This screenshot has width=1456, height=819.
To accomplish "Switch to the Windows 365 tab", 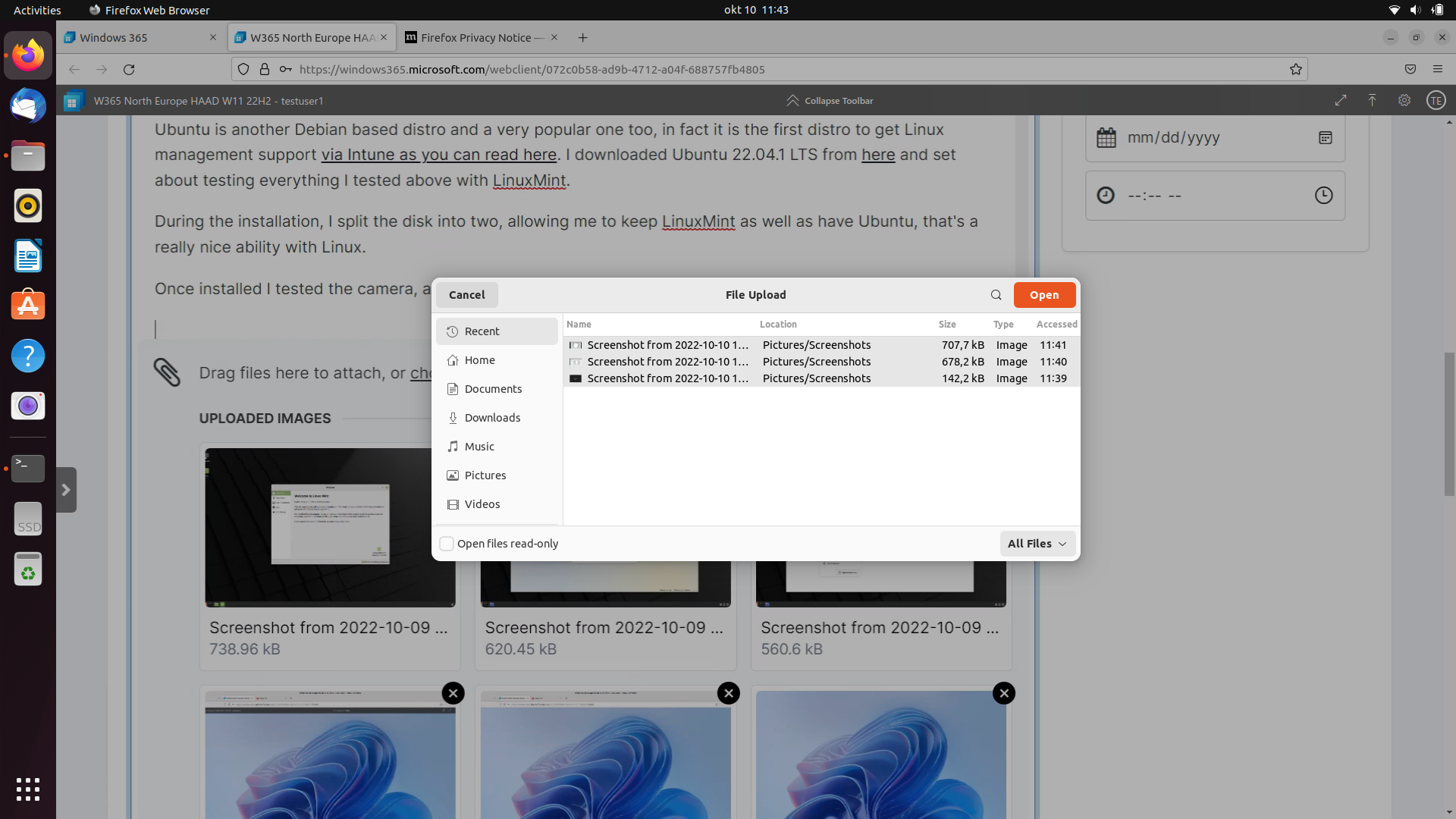I will [141, 37].
